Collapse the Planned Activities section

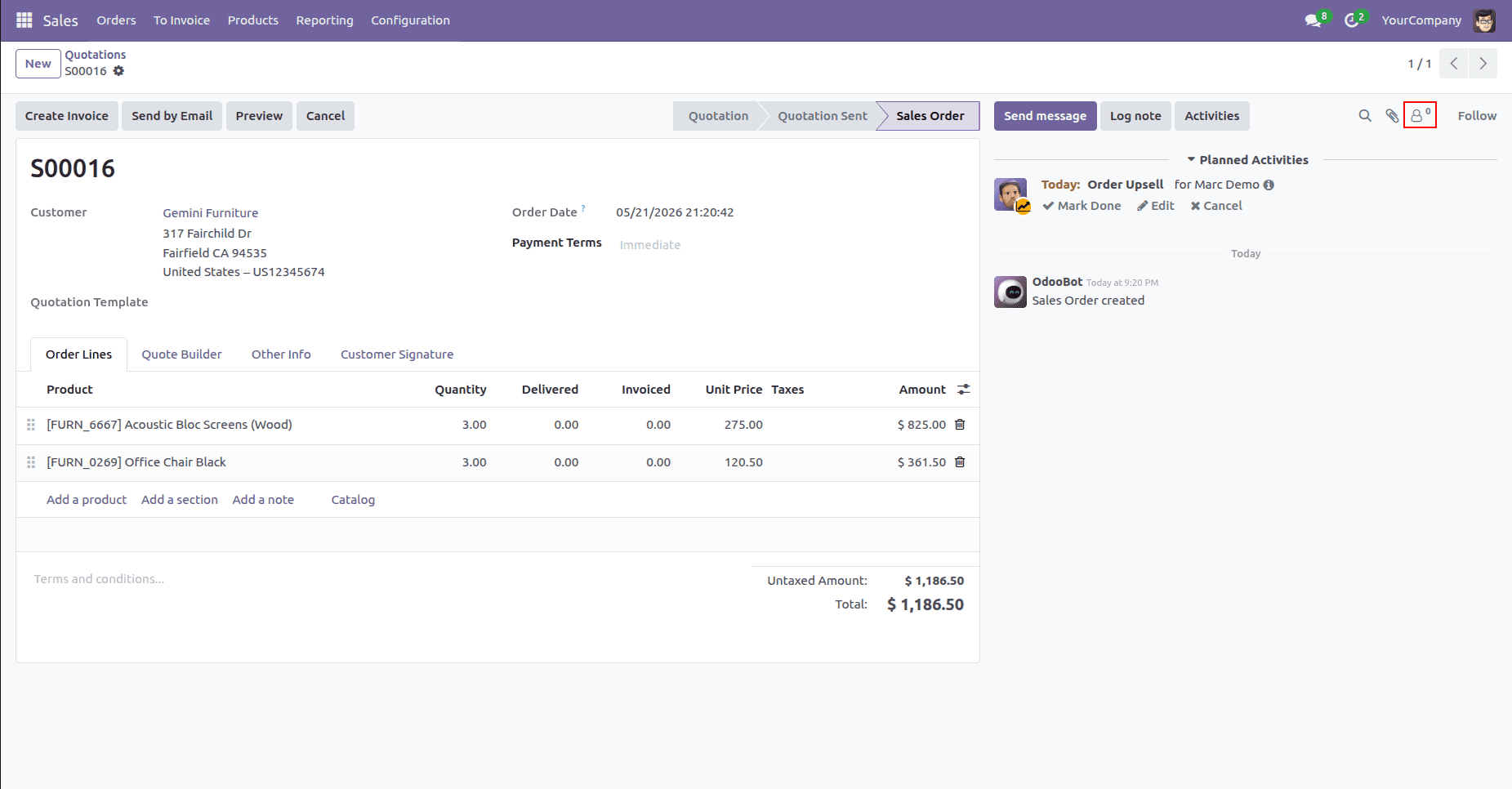1247,160
